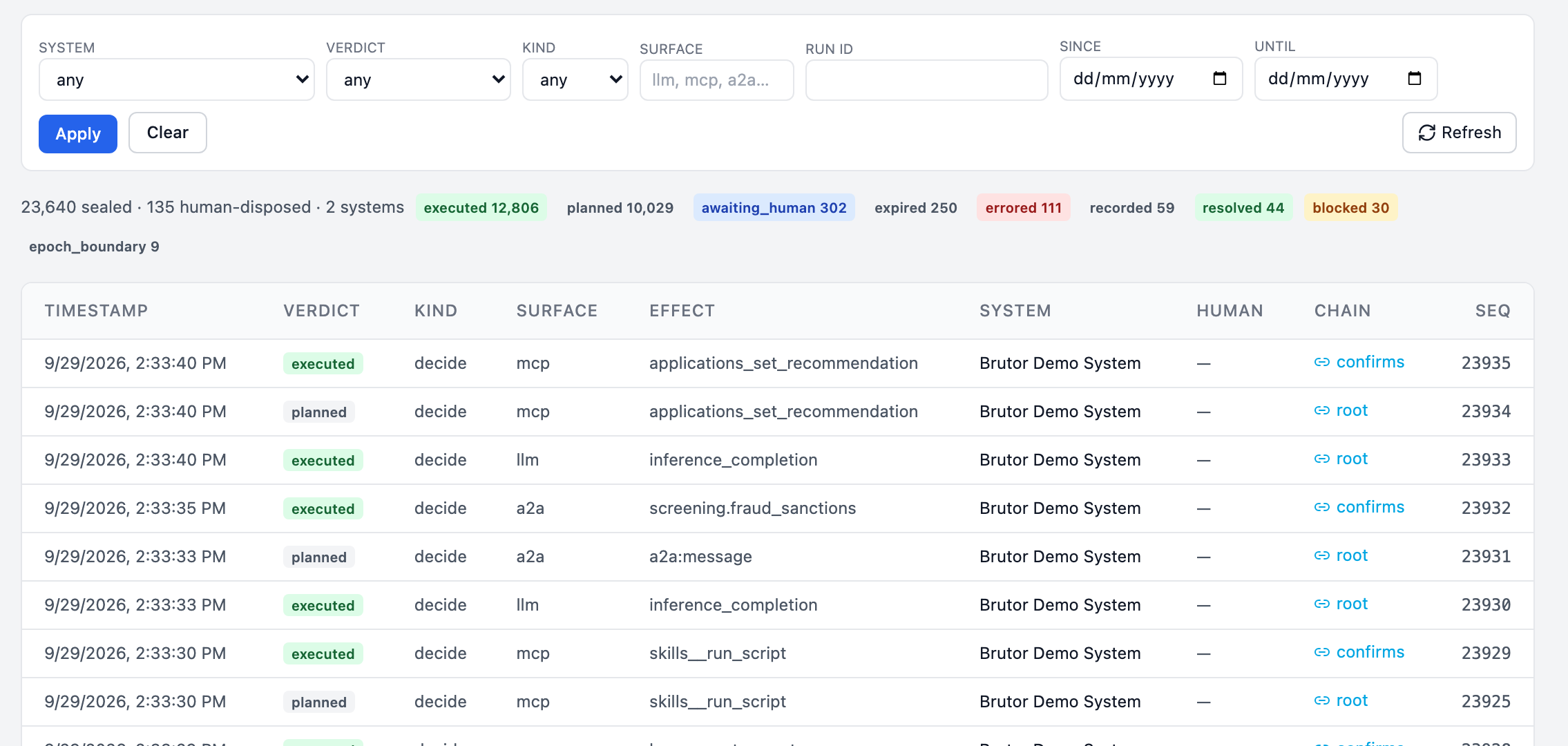The width and height of the screenshot is (1568, 746).
Task: Open the SINCE date calendar picker icon
Action: (1220, 78)
